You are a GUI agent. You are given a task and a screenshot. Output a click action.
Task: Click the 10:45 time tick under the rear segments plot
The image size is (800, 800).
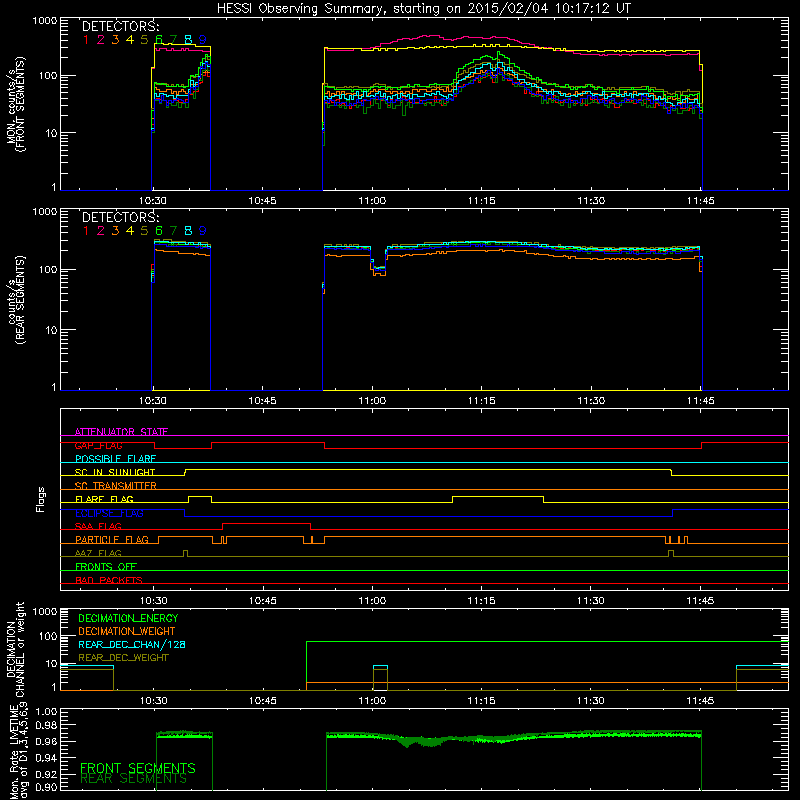262,401
